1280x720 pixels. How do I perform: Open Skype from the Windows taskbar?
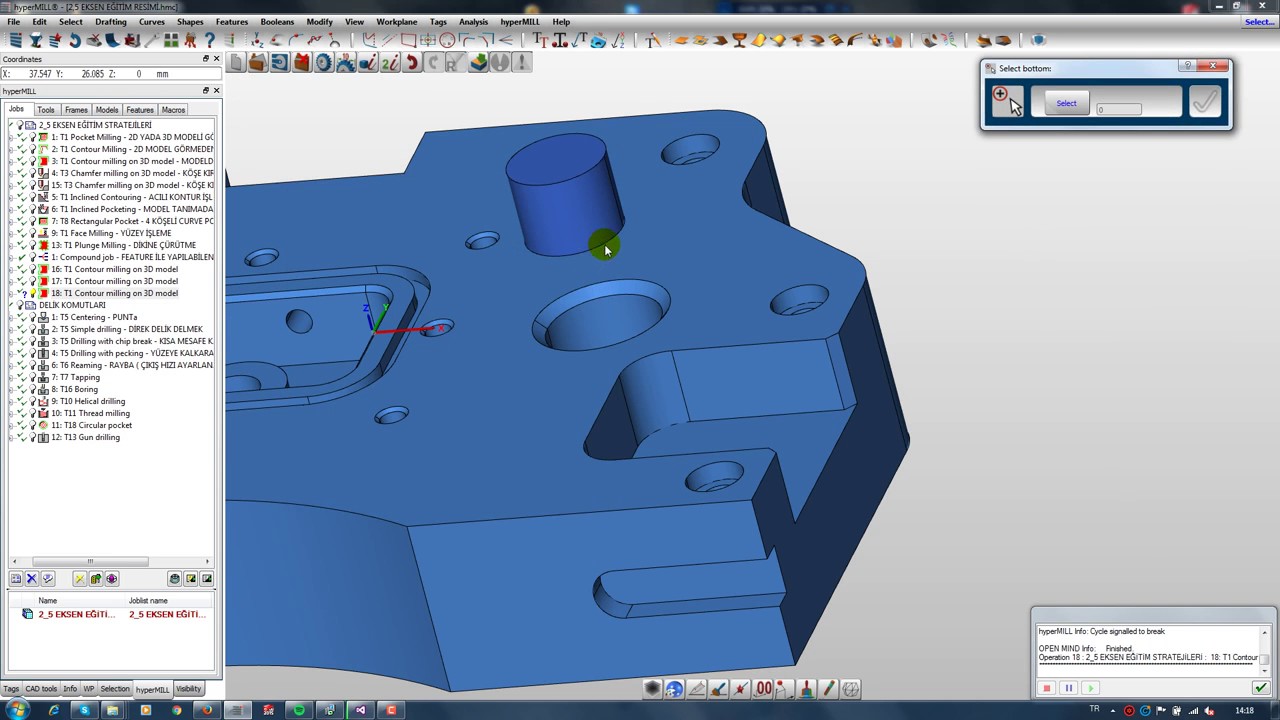[84, 710]
